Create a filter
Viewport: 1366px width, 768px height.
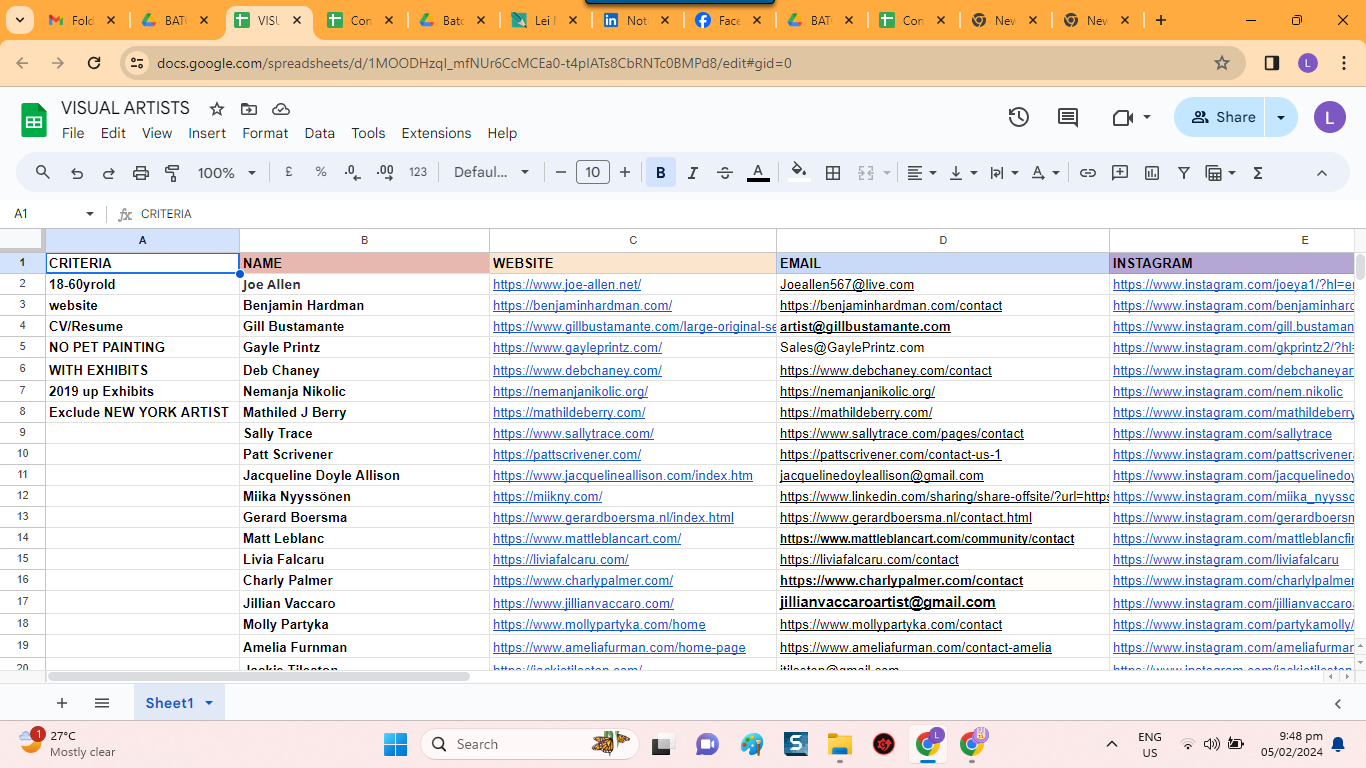(1184, 172)
